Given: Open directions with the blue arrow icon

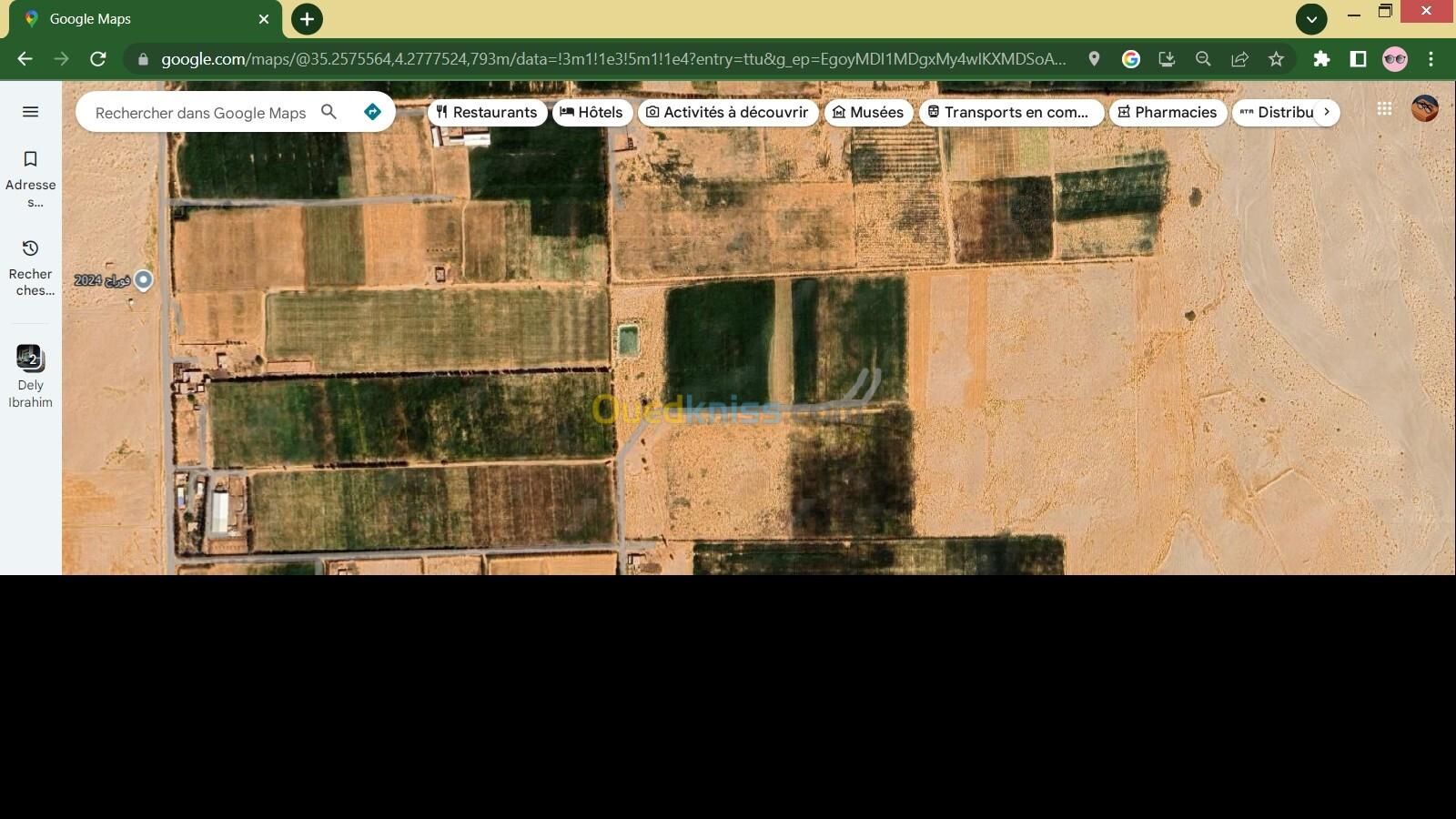Looking at the screenshot, I should click(x=372, y=112).
